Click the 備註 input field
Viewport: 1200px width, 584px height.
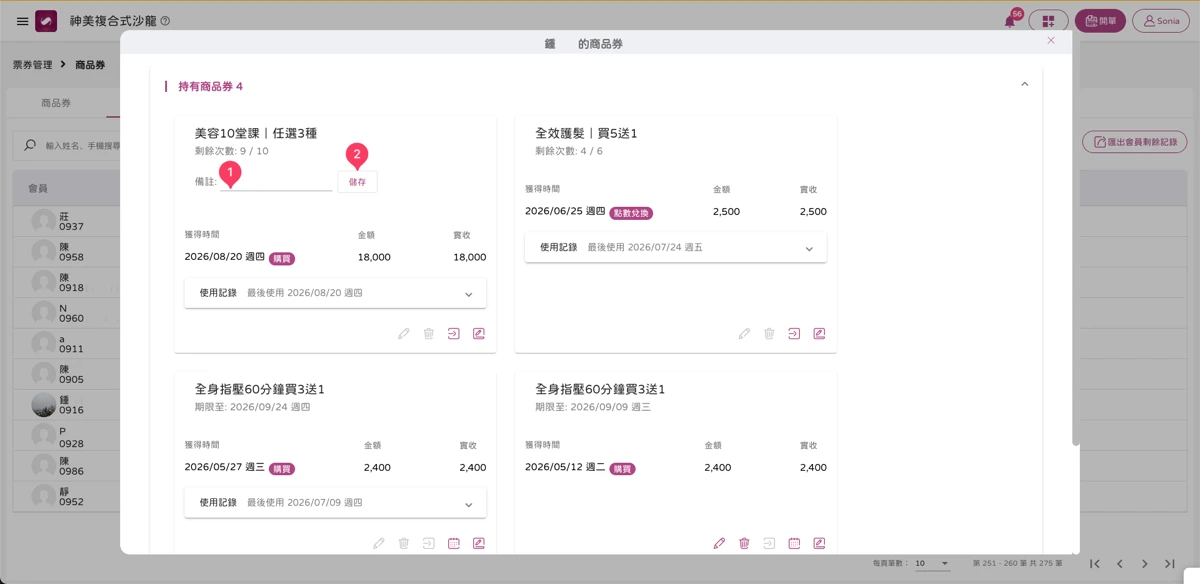276,181
